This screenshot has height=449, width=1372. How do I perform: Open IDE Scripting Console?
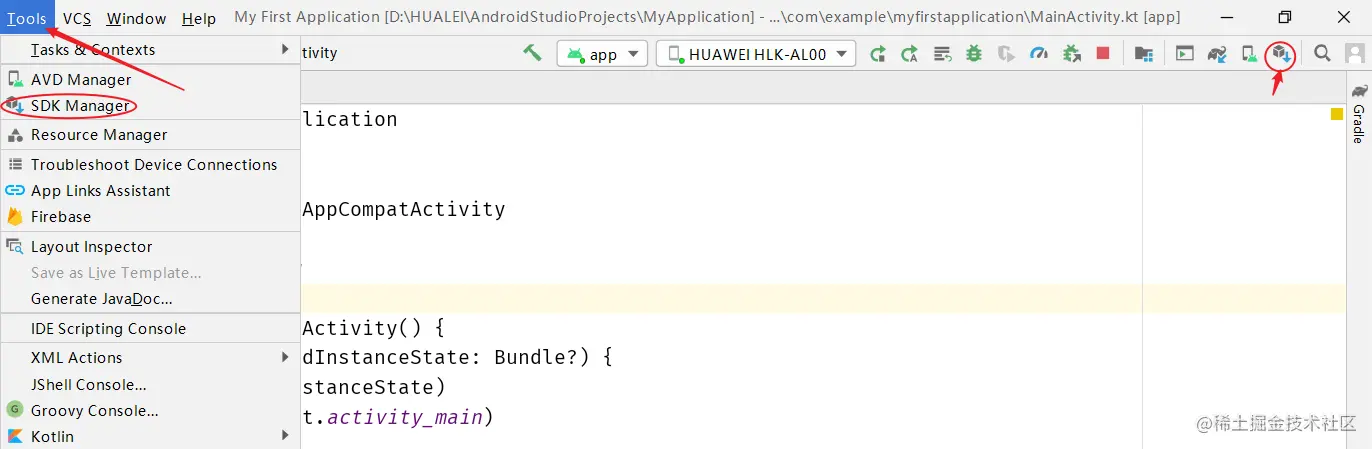[150, 328]
